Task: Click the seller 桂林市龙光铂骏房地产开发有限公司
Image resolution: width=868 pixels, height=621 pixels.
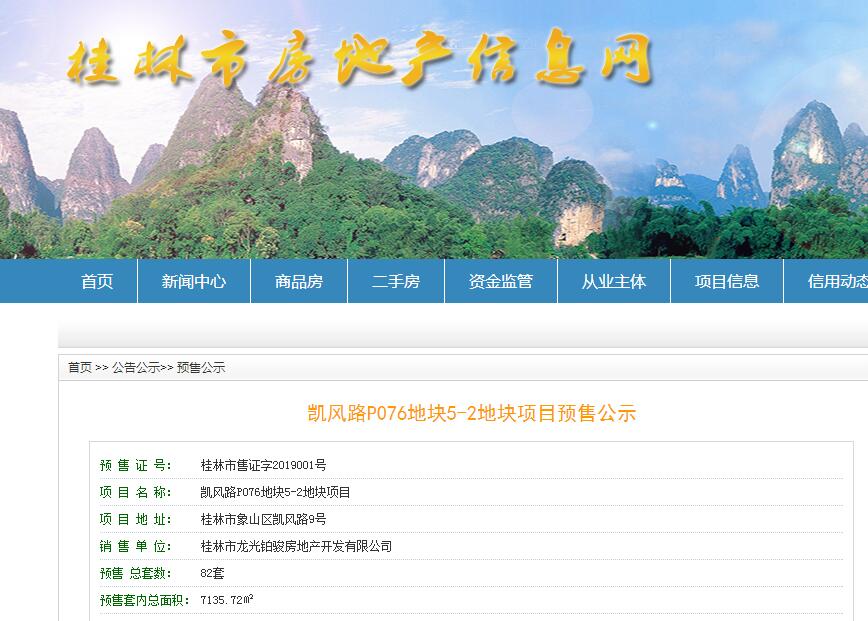Action: pyautogui.click(x=296, y=546)
